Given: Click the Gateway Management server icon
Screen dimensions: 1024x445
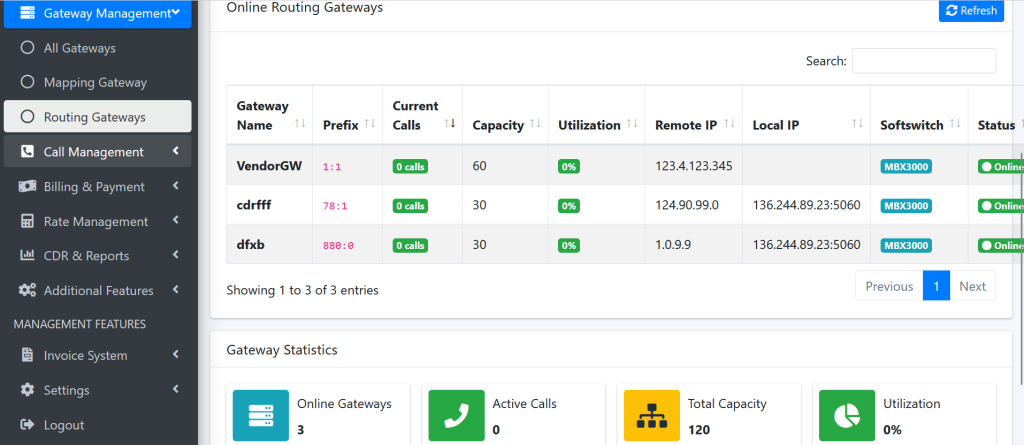Looking at the screenshot, I should 27,12.
